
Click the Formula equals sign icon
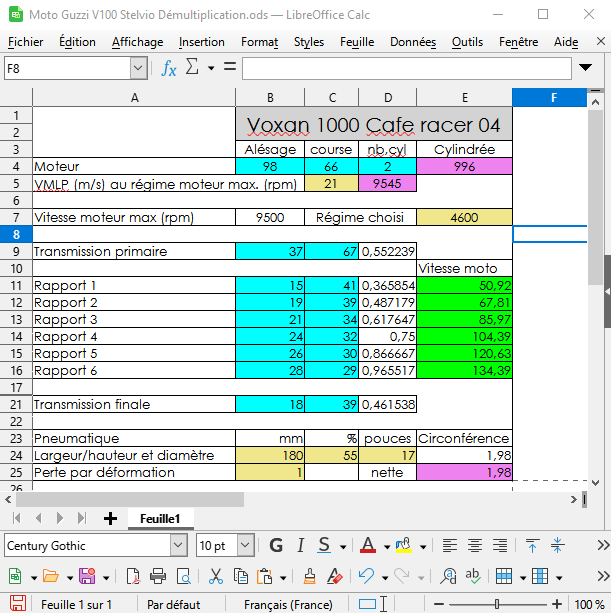pos(230,66)
